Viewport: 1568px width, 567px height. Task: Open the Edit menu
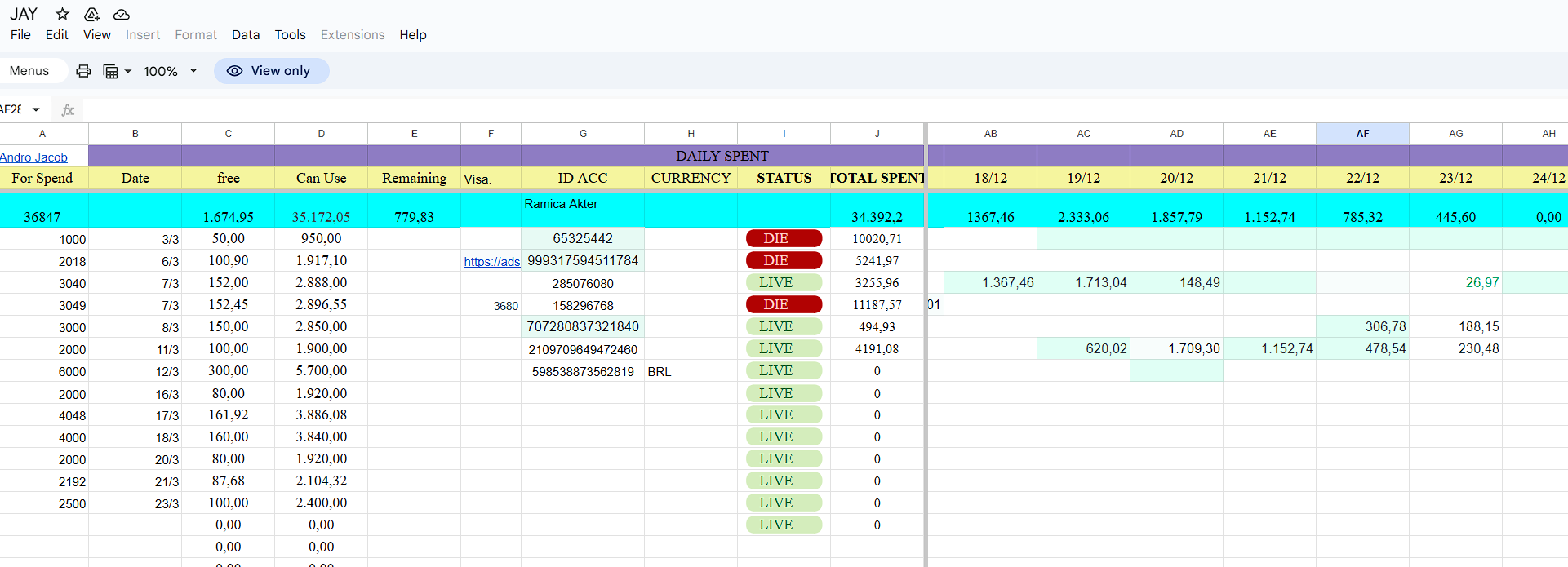pyautogui.click(x=57, y=34)
